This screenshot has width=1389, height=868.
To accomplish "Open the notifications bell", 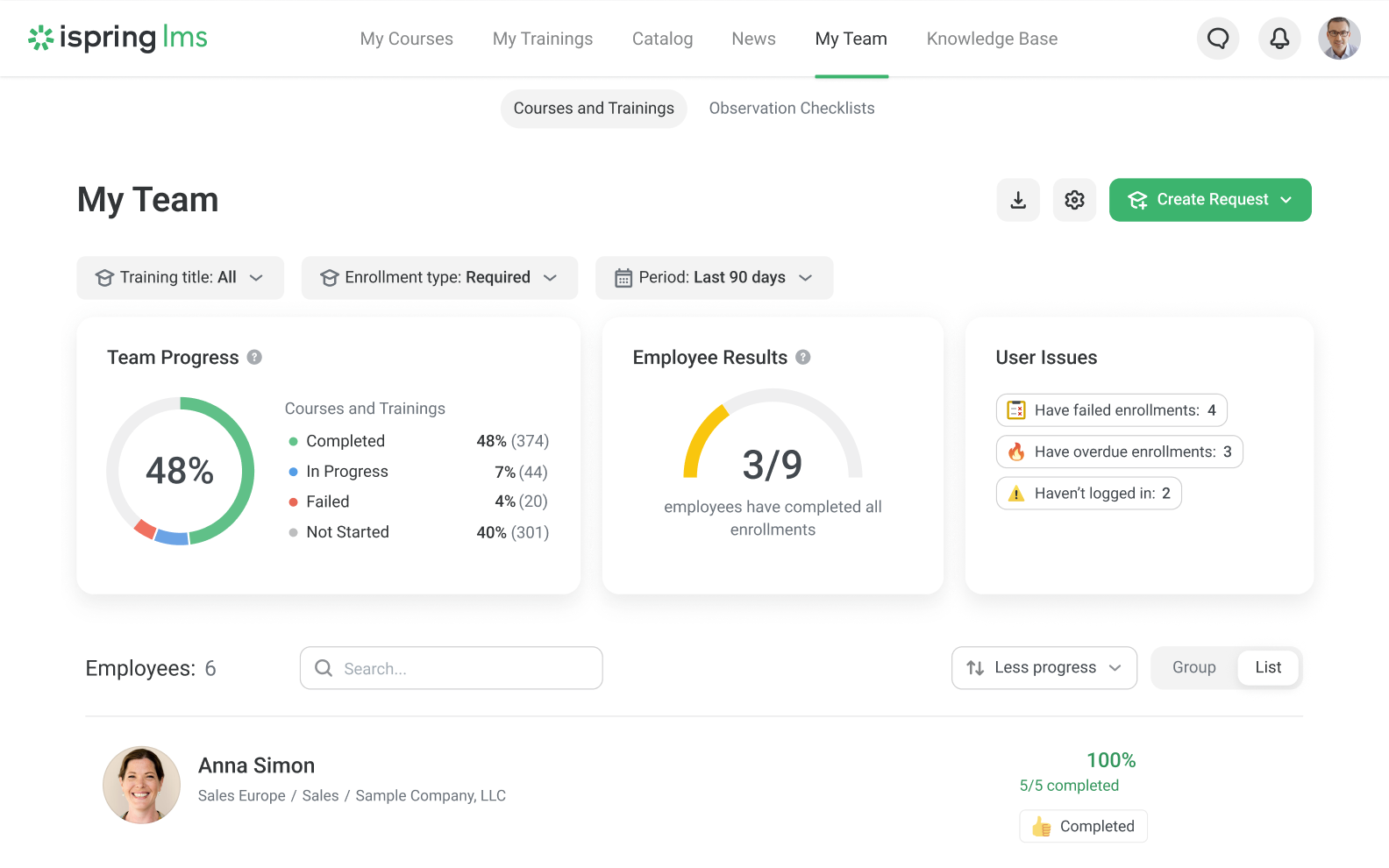I will click(x=1279, y=39).
